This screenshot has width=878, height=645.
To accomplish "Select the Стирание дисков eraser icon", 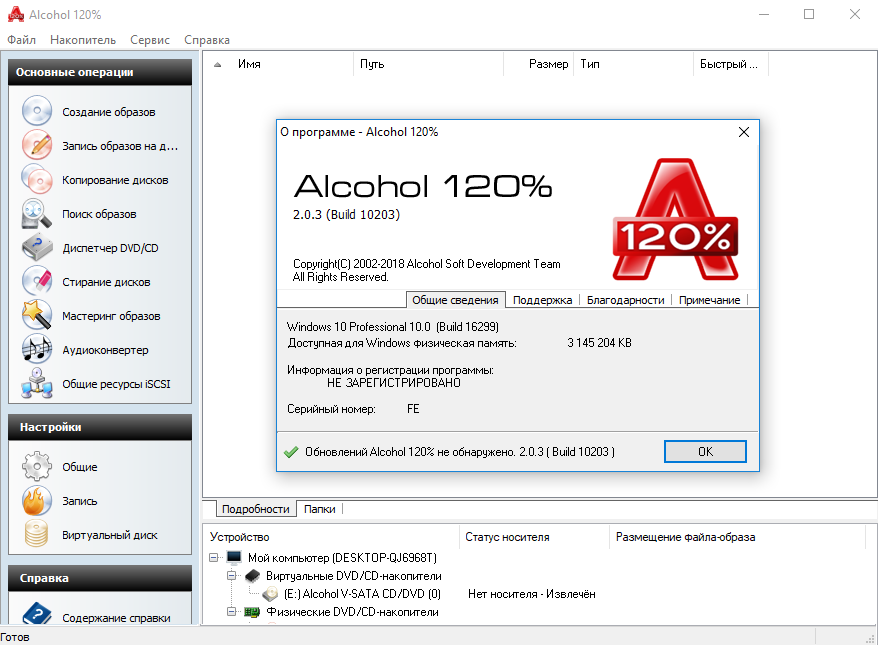I will click(37, 281).
